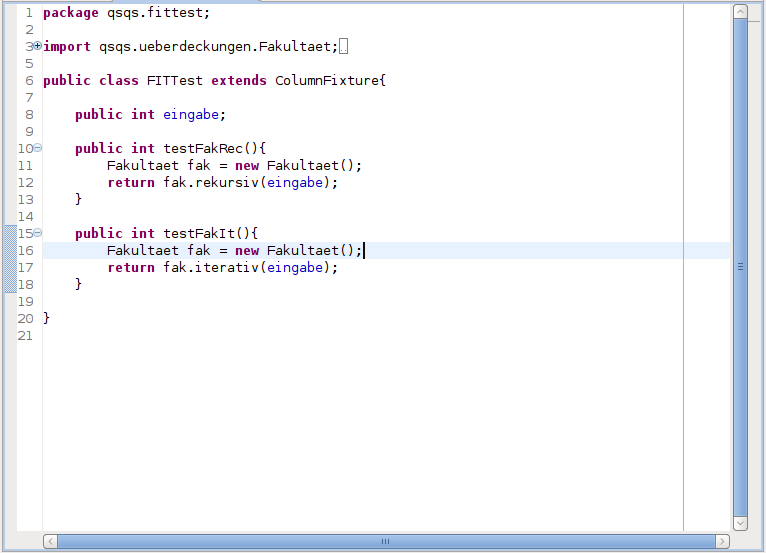Click the closing brace on line 20
Image resolution: width=766 pixels, height=553 pixels.
click(x=46, y=319)
